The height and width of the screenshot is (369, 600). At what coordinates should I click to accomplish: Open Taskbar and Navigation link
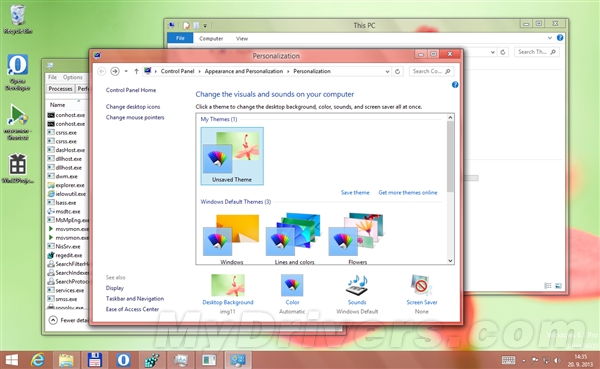(135, 299)
